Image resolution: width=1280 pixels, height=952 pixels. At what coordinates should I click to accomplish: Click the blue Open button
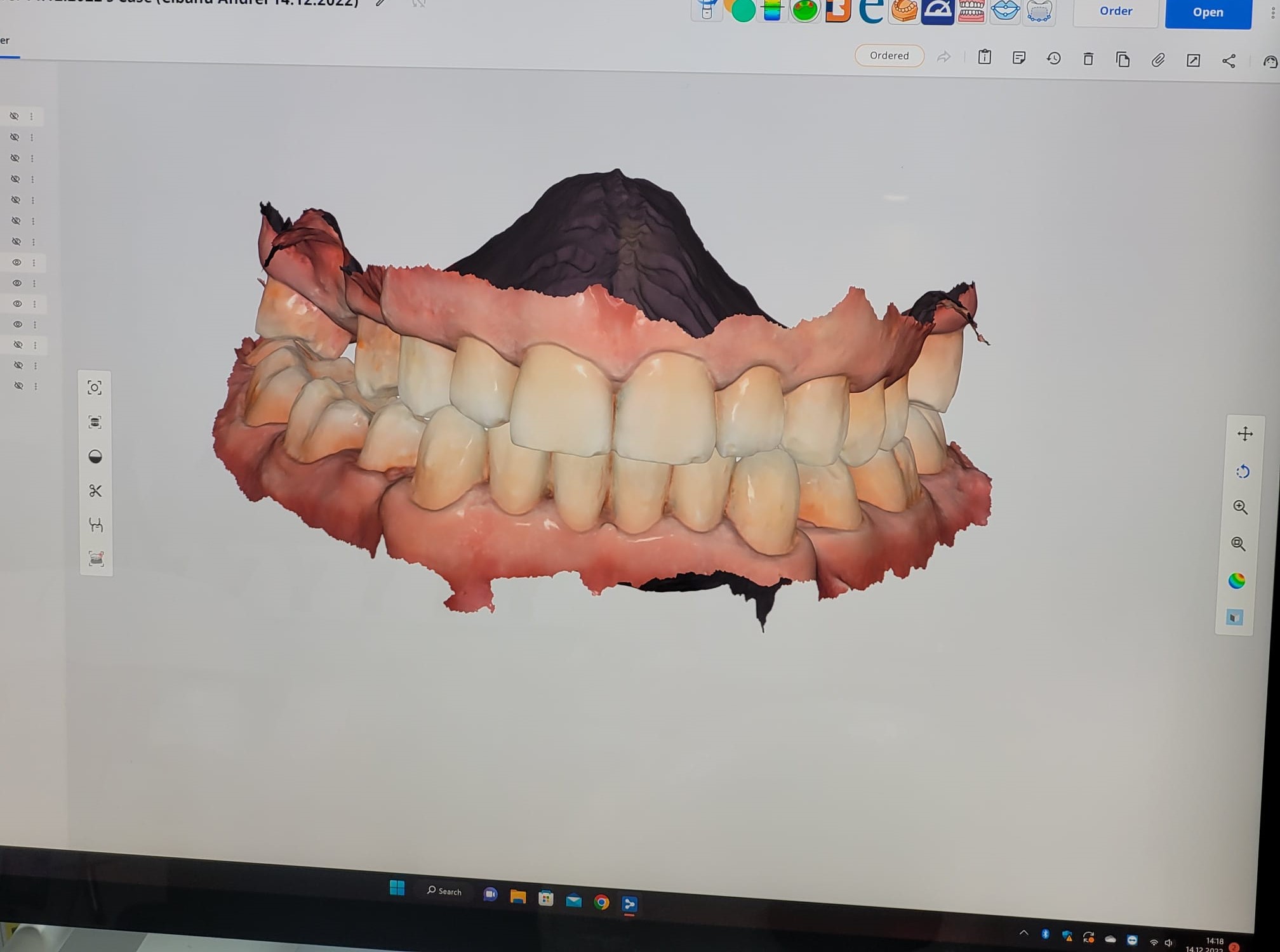[1208, 12]
